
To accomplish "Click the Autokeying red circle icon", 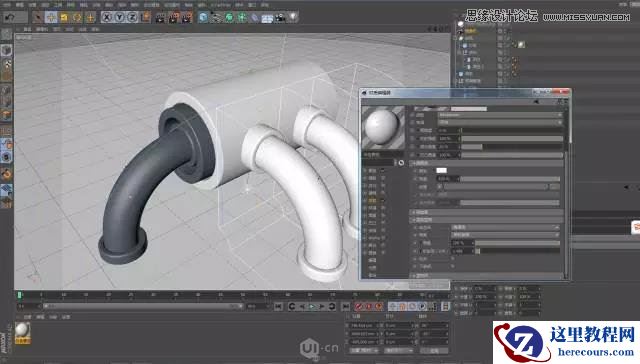I will coord(369,306).
